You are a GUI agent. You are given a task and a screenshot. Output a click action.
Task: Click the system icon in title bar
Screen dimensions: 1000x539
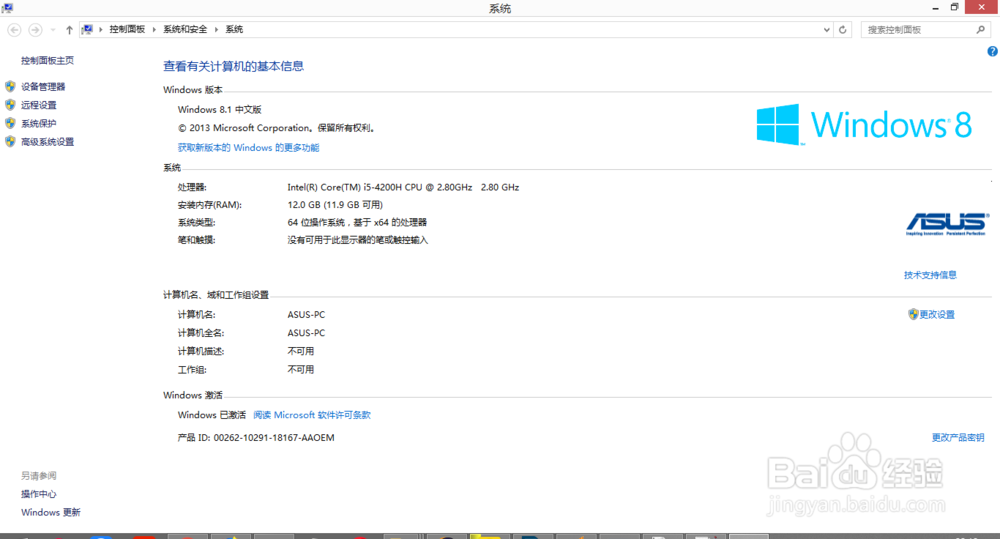(x=8, y=8)
